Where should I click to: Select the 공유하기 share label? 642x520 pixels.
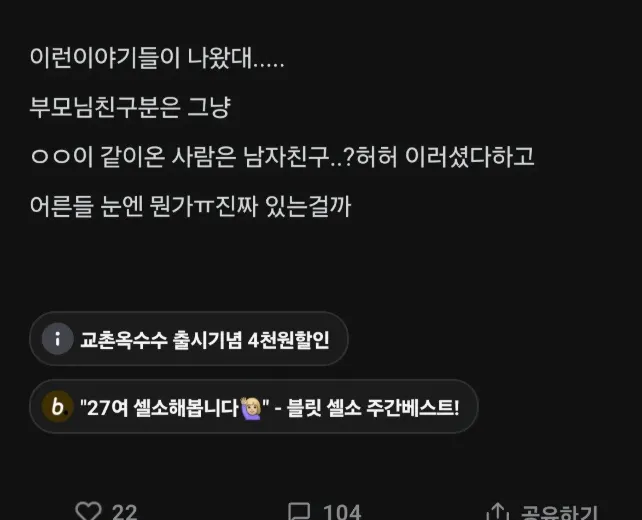(559, 513)
